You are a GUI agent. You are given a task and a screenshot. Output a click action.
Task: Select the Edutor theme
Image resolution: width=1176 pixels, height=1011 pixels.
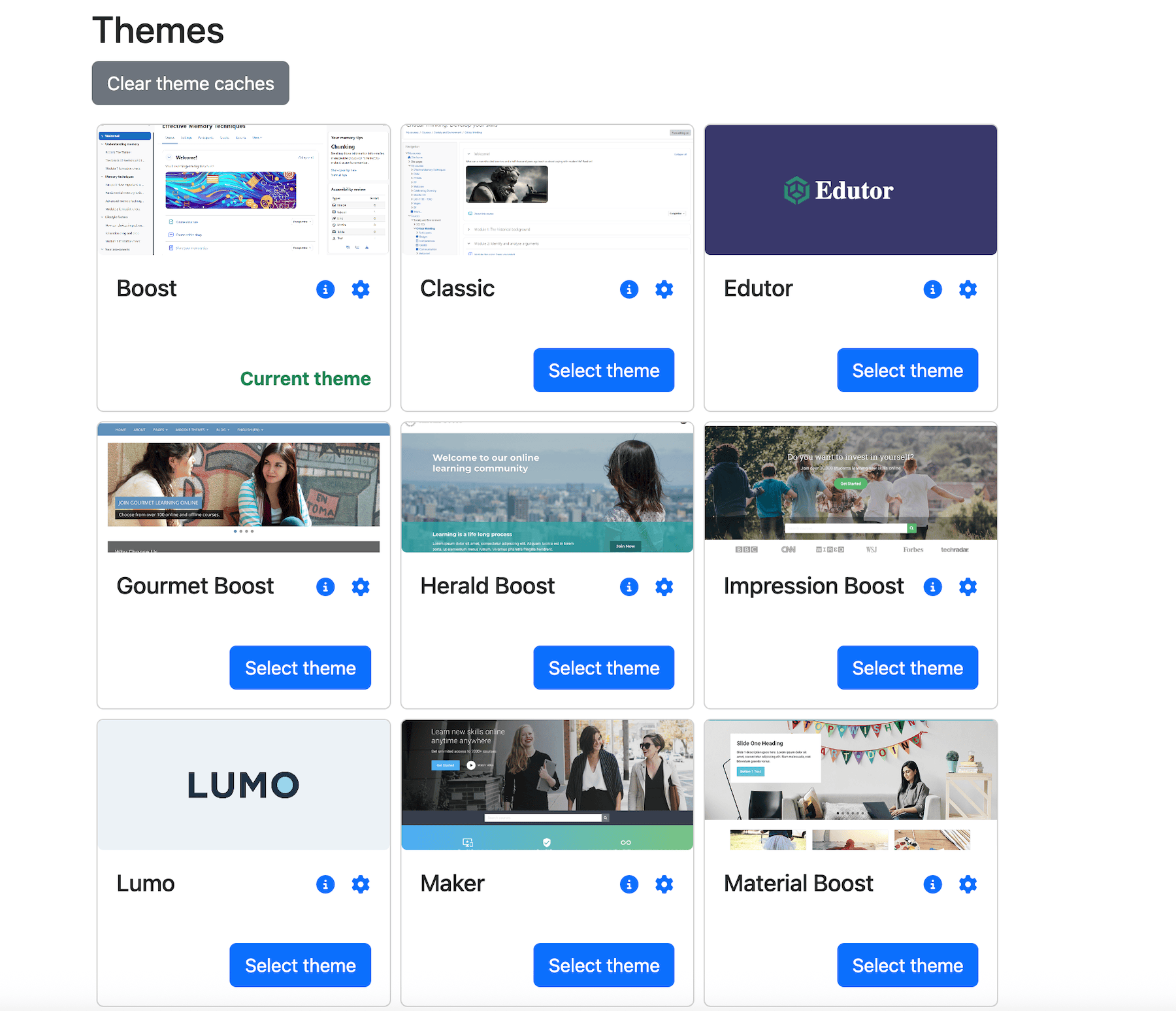(907, 370)
